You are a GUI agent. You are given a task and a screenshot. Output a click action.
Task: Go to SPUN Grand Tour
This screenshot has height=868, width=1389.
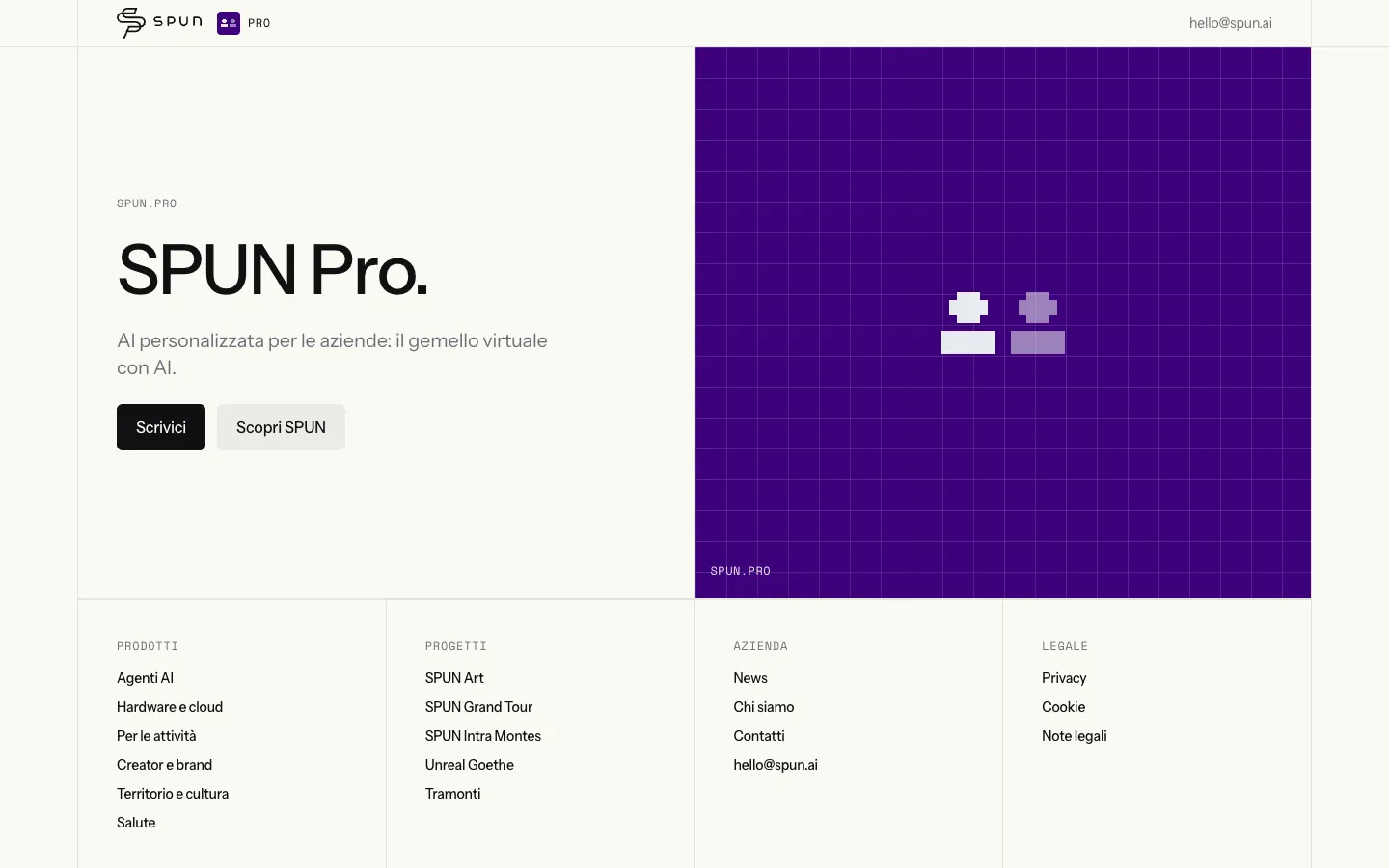coord(478,707)
